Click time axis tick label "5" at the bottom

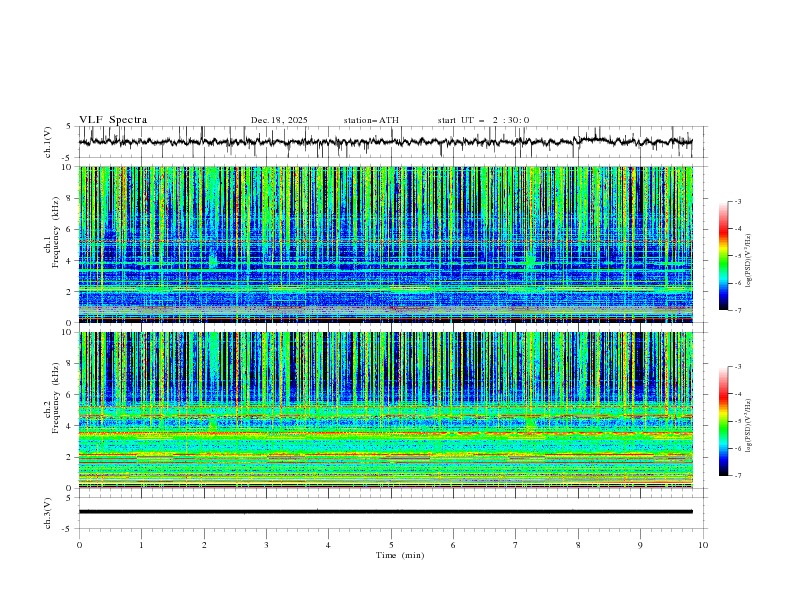(x=391, y=545)
